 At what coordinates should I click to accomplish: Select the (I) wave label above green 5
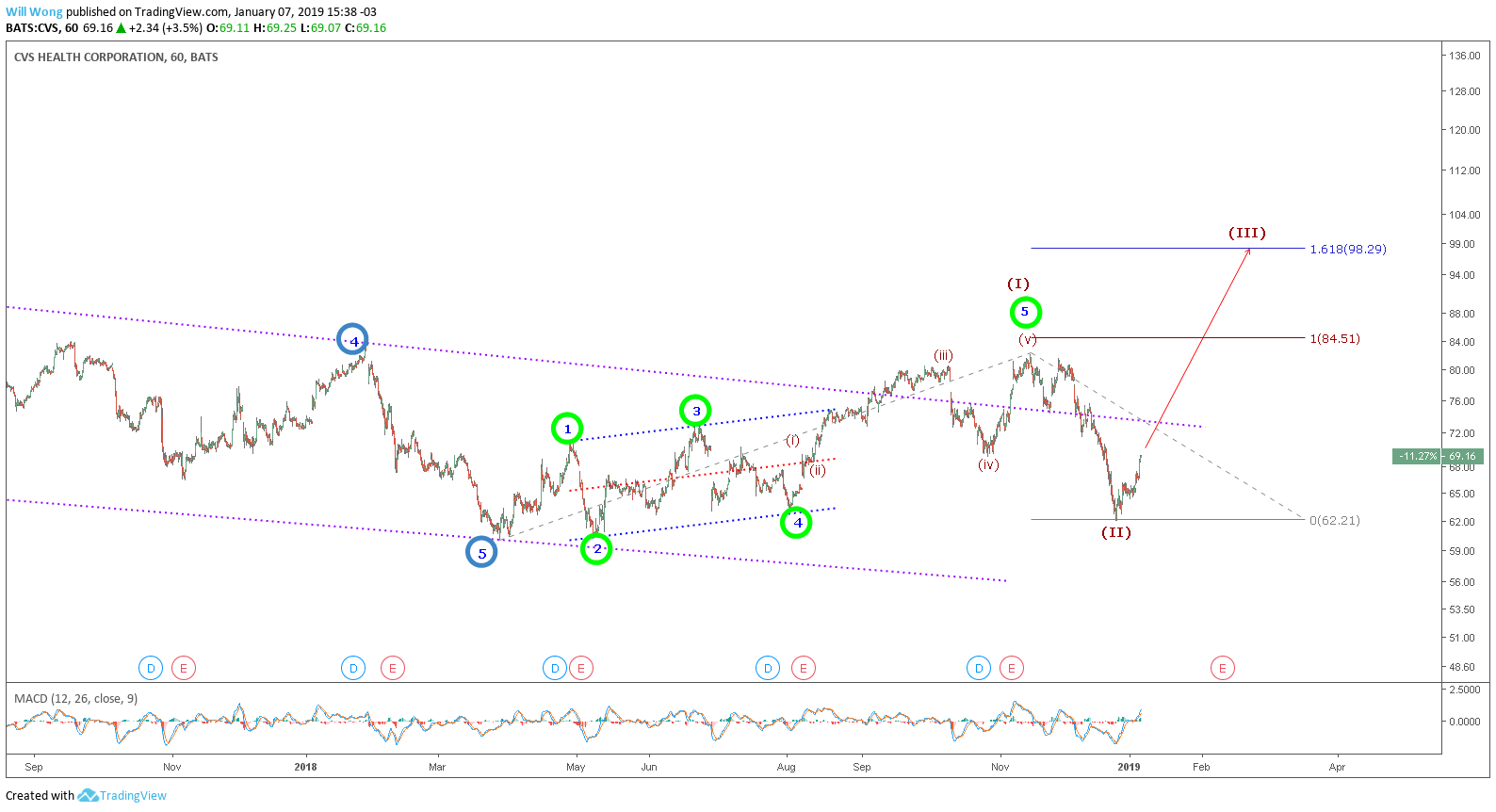click(1018, 284)
